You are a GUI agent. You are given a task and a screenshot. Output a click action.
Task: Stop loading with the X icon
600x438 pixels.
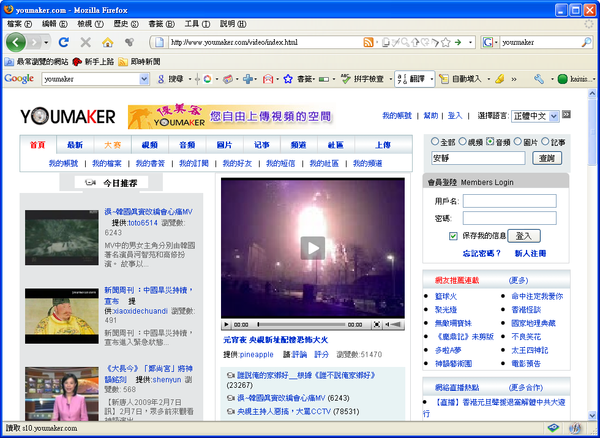pyautogui.click(x=86, y=42)
